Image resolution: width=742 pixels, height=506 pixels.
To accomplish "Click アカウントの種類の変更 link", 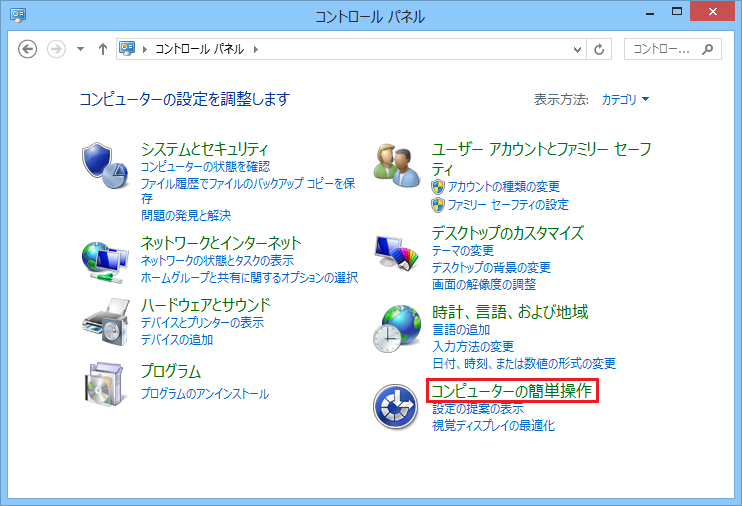I will pos(504,186).
